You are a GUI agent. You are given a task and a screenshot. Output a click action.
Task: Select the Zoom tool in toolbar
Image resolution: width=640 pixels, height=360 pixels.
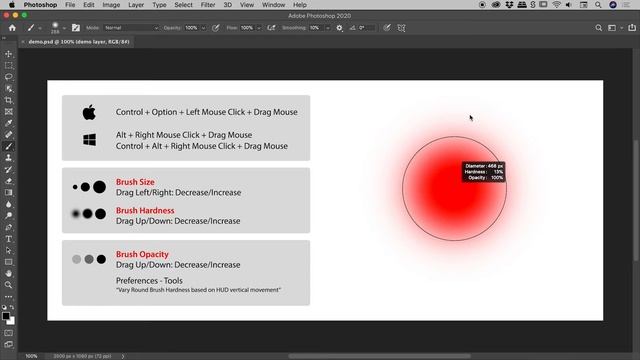[x=9, y=284]
